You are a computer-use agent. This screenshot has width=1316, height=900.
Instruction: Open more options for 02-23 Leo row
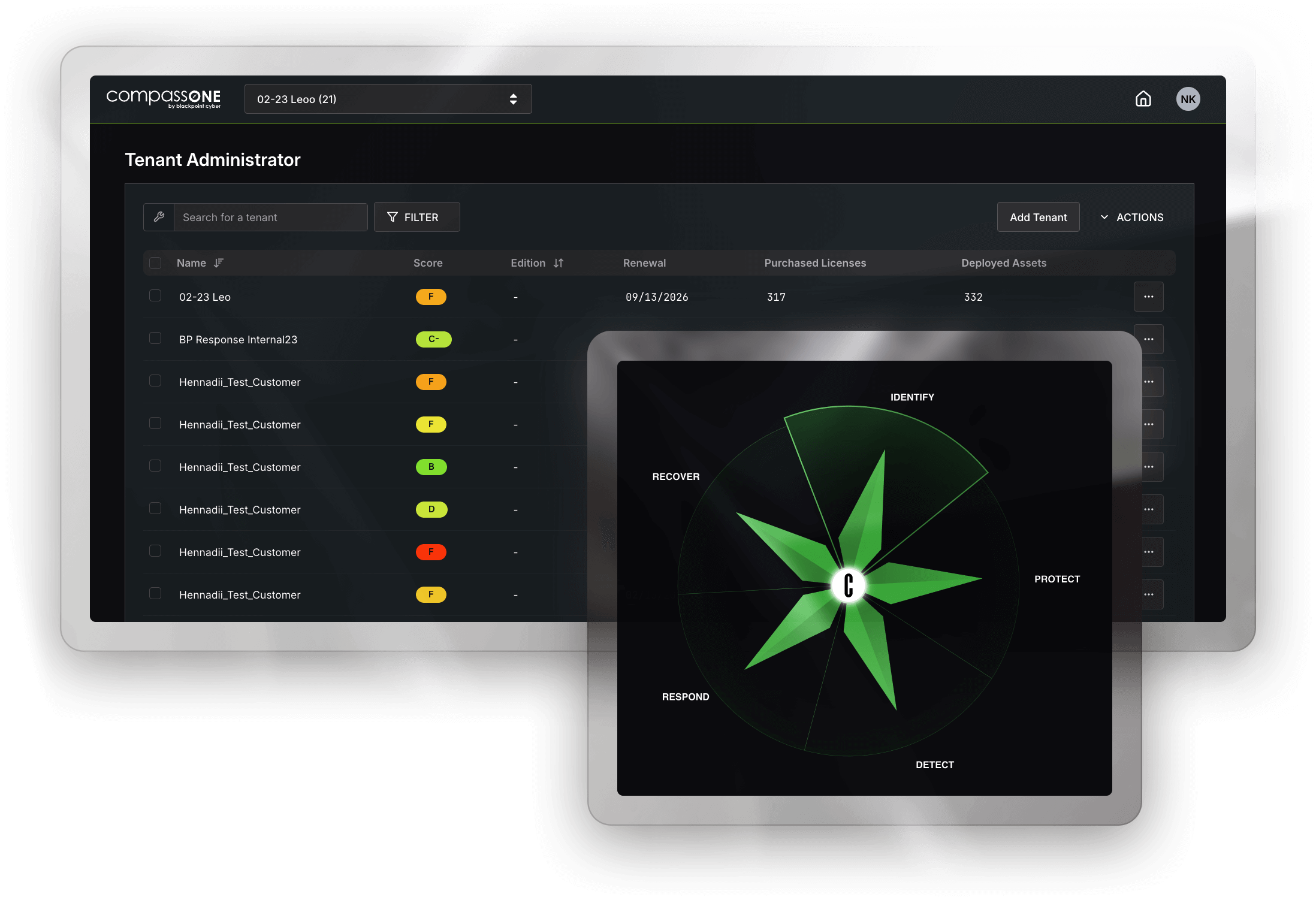tap(1148, 297)
